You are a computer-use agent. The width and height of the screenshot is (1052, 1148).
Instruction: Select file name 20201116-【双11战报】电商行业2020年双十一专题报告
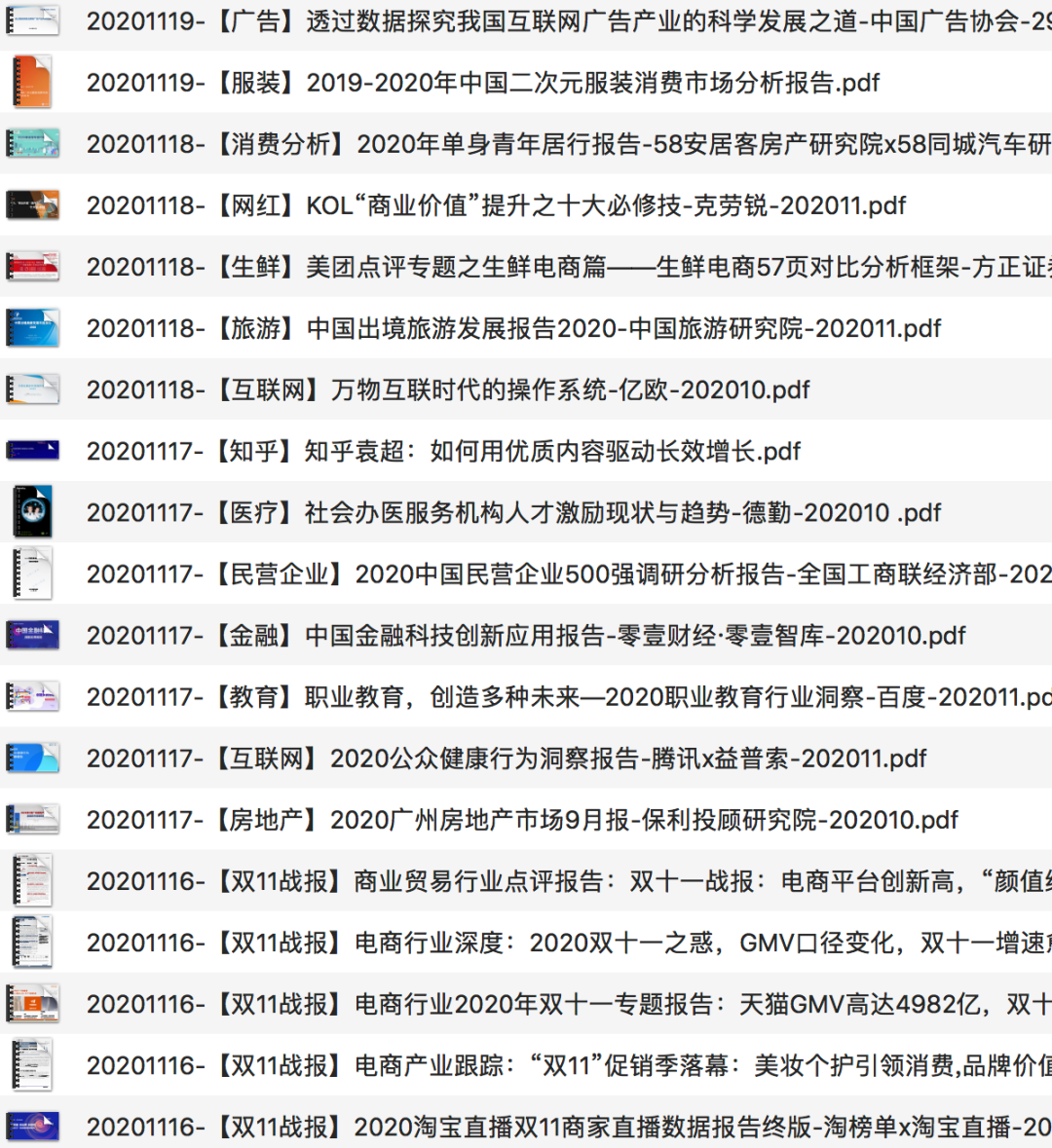point(569,1005)
